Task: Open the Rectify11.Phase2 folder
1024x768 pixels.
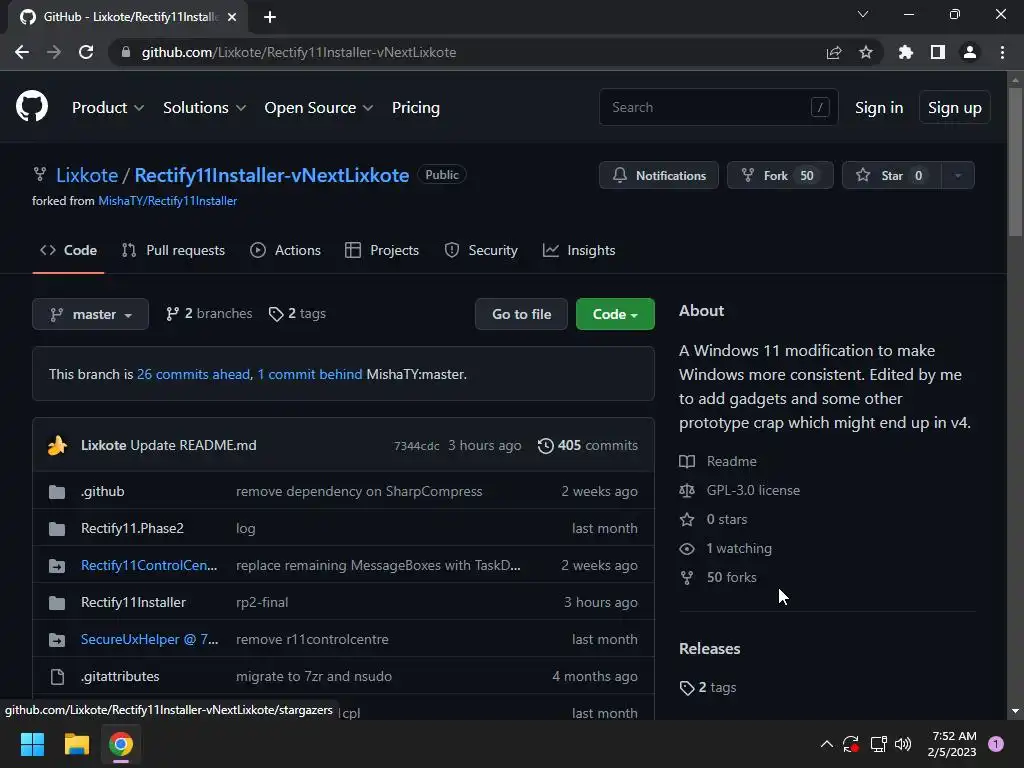Action: [x=132, y=528]
